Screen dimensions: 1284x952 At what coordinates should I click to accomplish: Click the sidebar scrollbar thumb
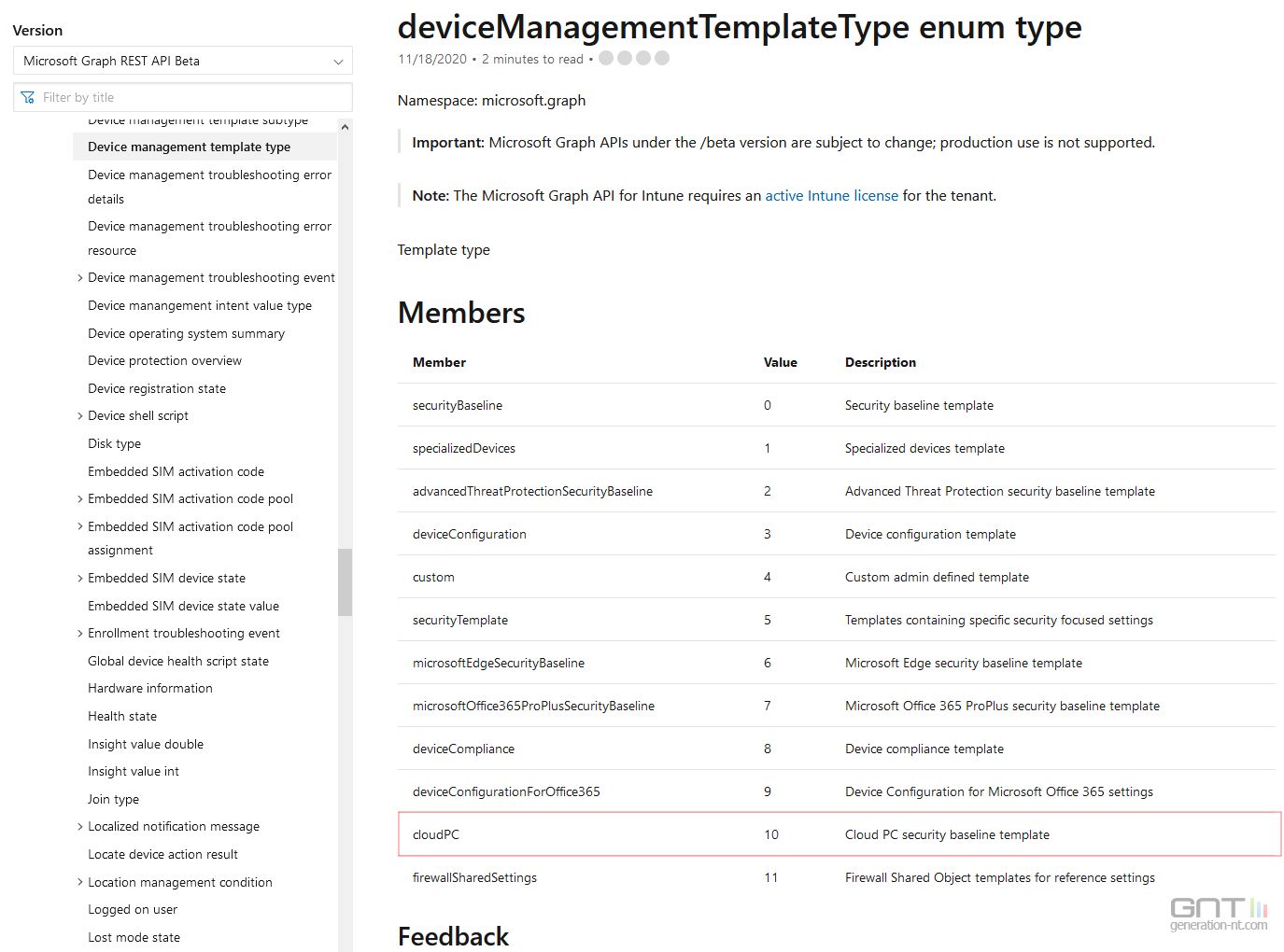tap(346, 581)
